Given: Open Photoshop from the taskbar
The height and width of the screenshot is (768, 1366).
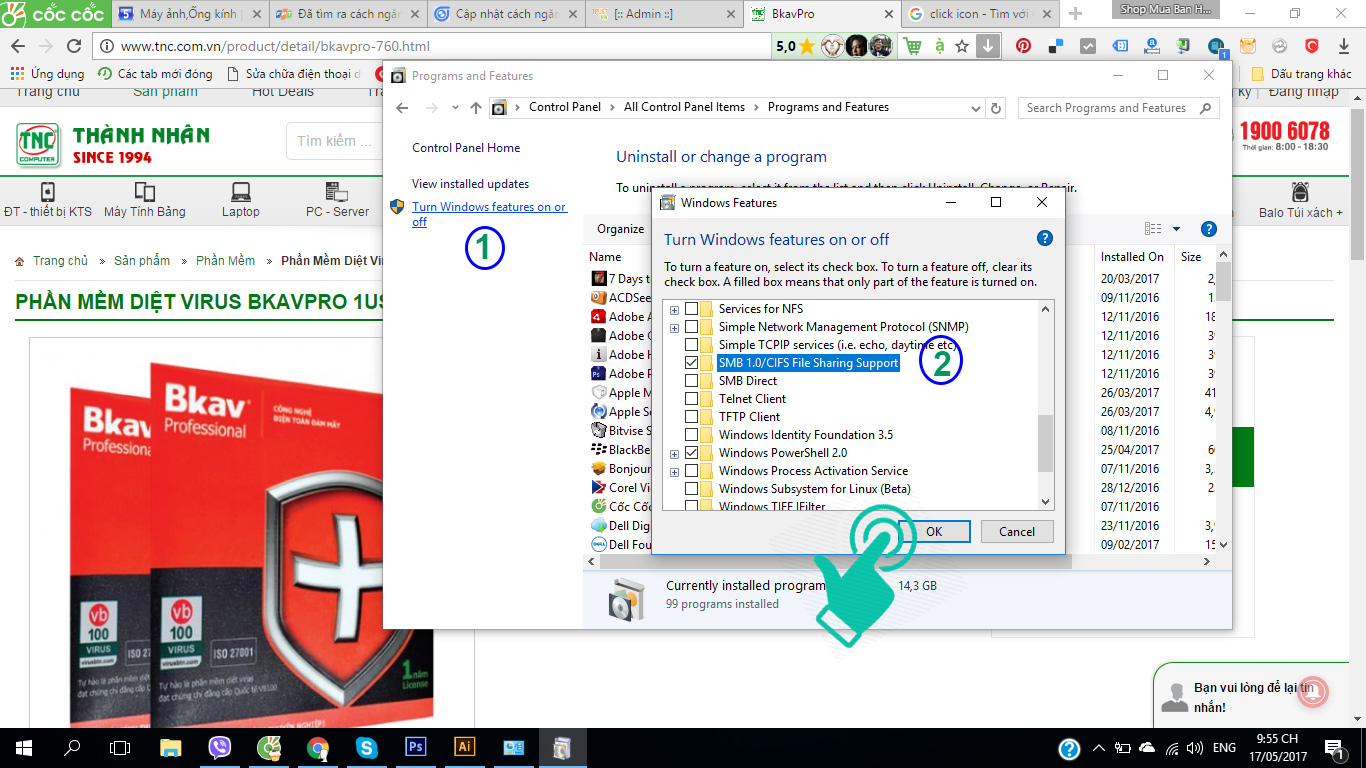Looking at the screenshot, I should pyautogui.click(x=416, y=747).
